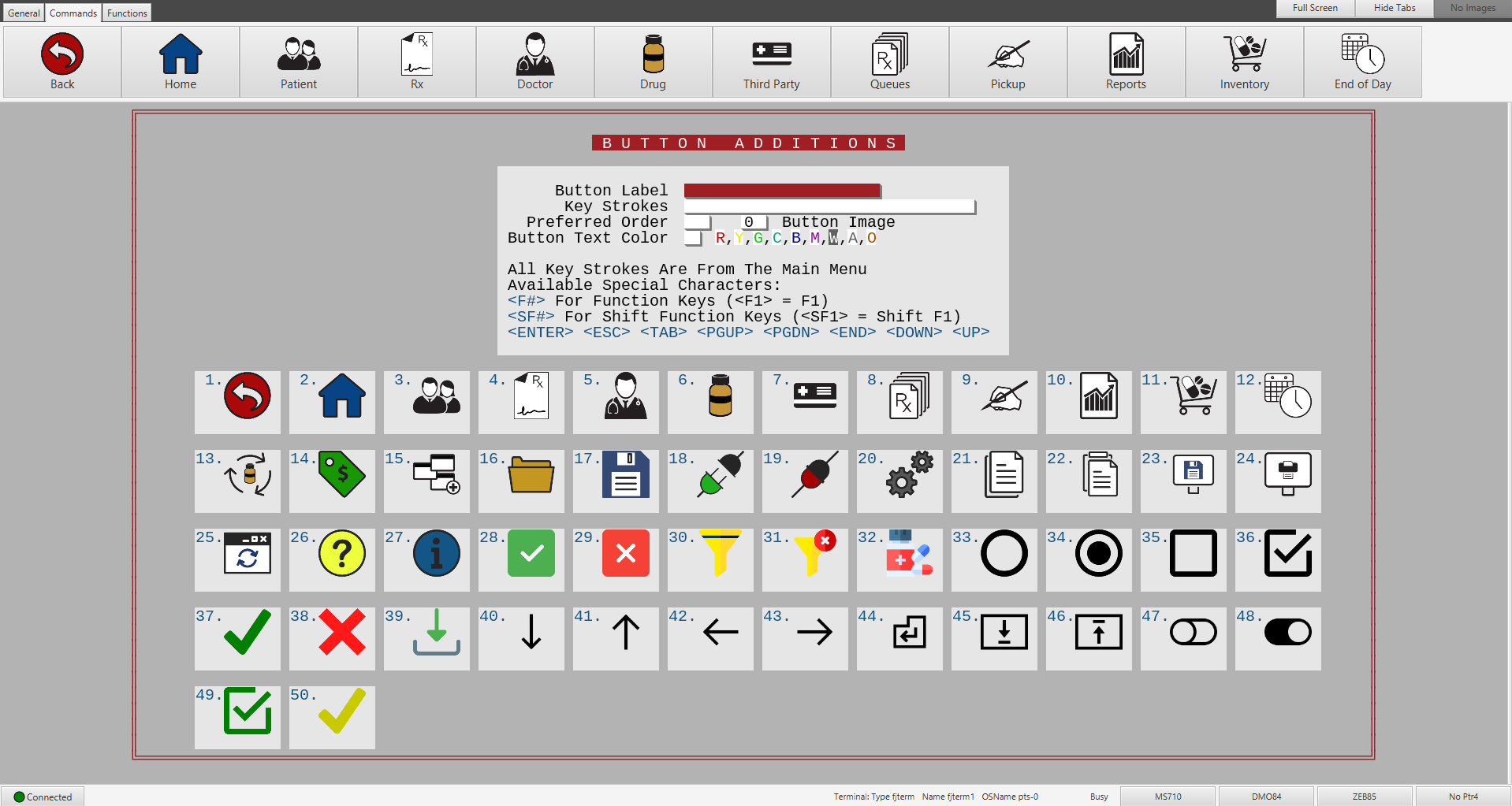
Task: Switch to the Functions tab
Action: point(127,13)
